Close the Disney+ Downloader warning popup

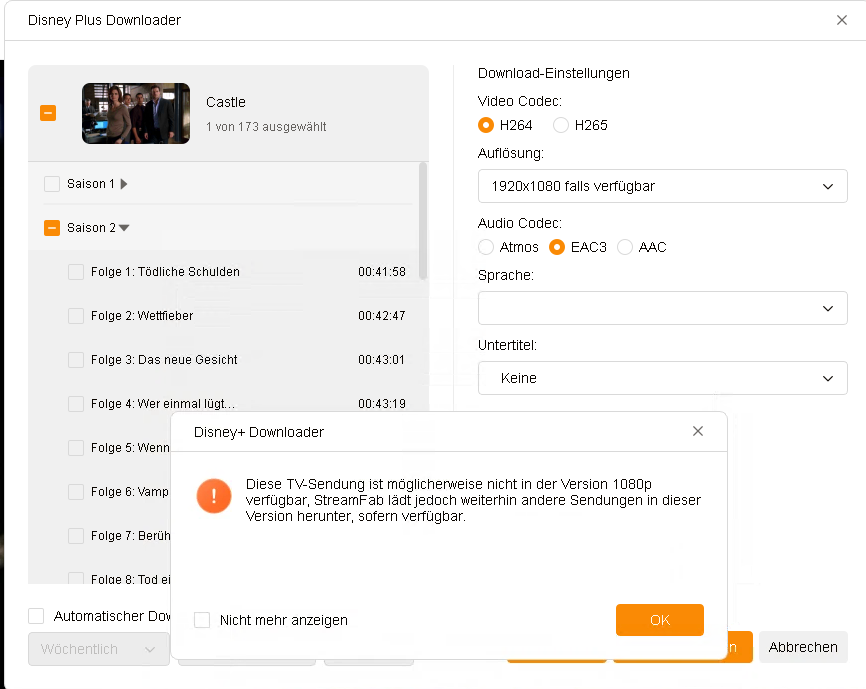[x=698, y=431]
